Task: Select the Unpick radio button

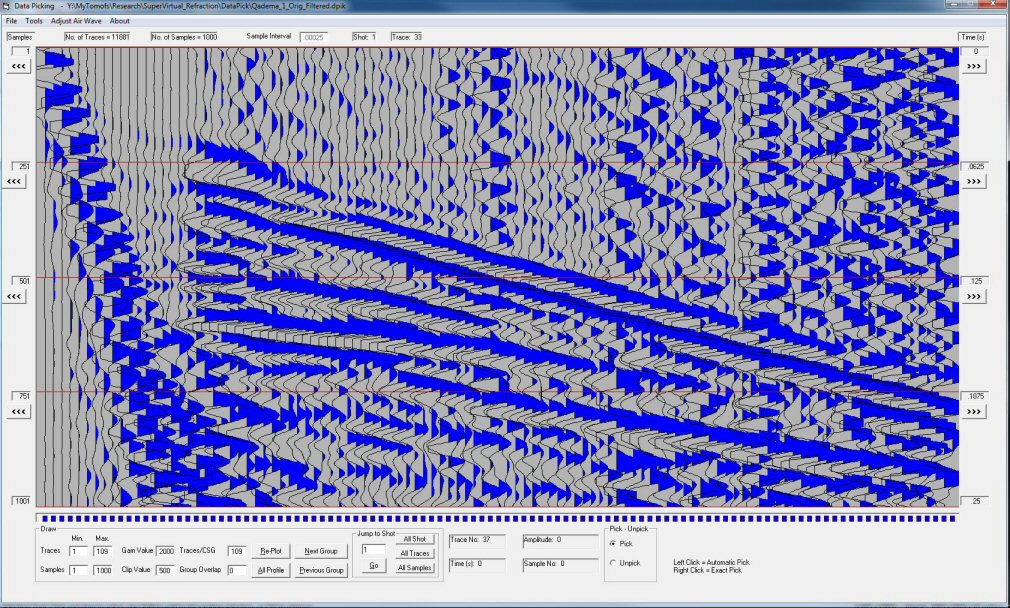Action: pos(614,562)
